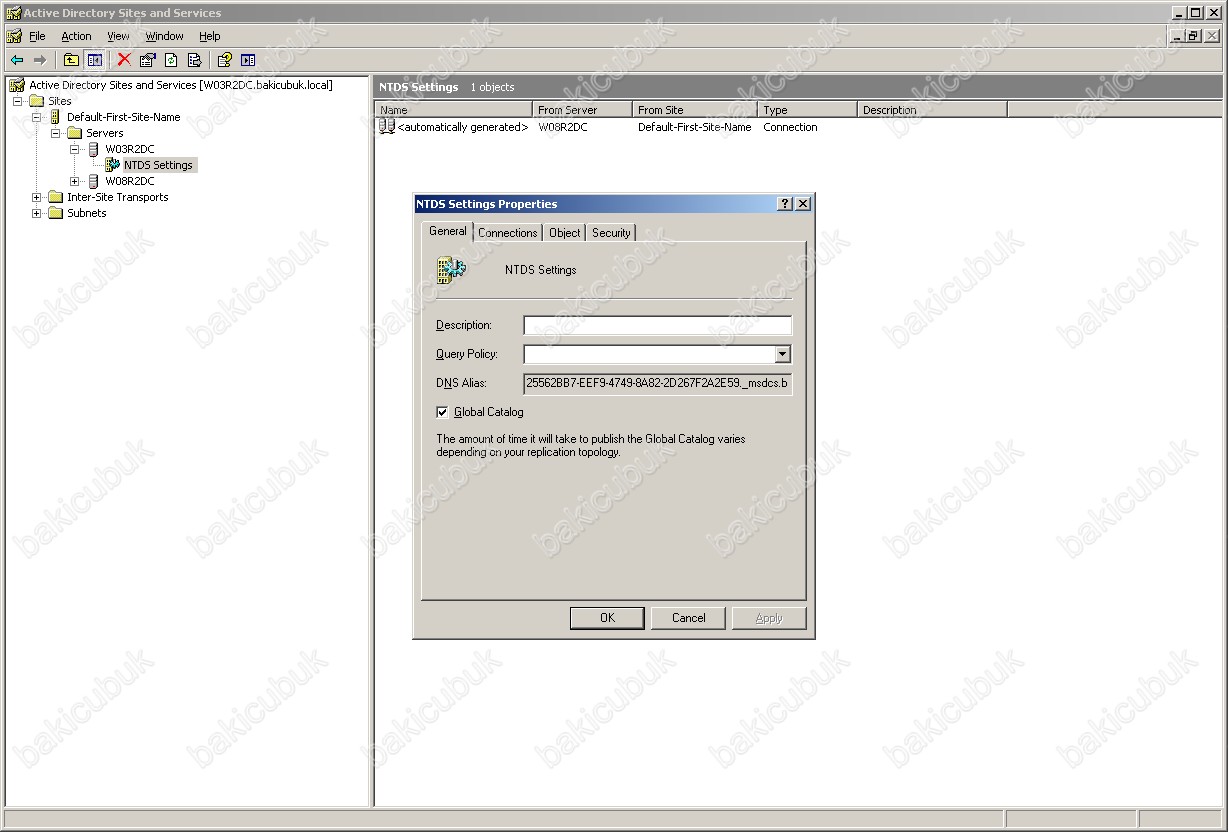Screen dimensions: 1228x832
Task: Click the W08R2DC From Server cell
Action: (x=563, y=127)
